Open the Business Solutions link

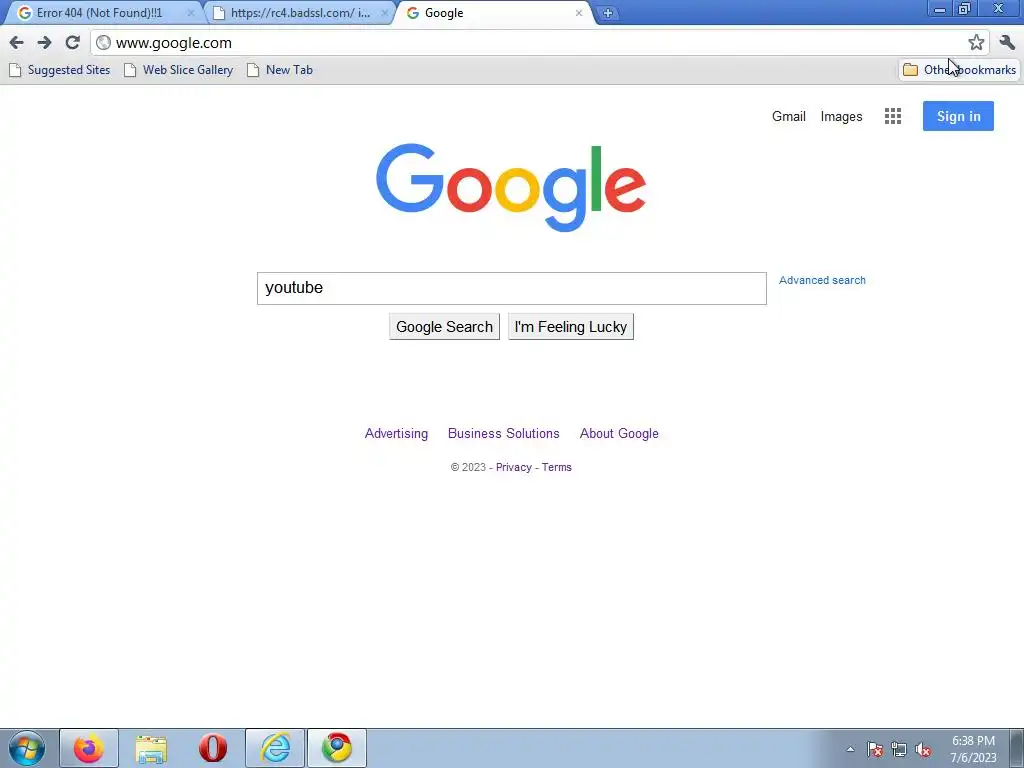pos(504,434)
